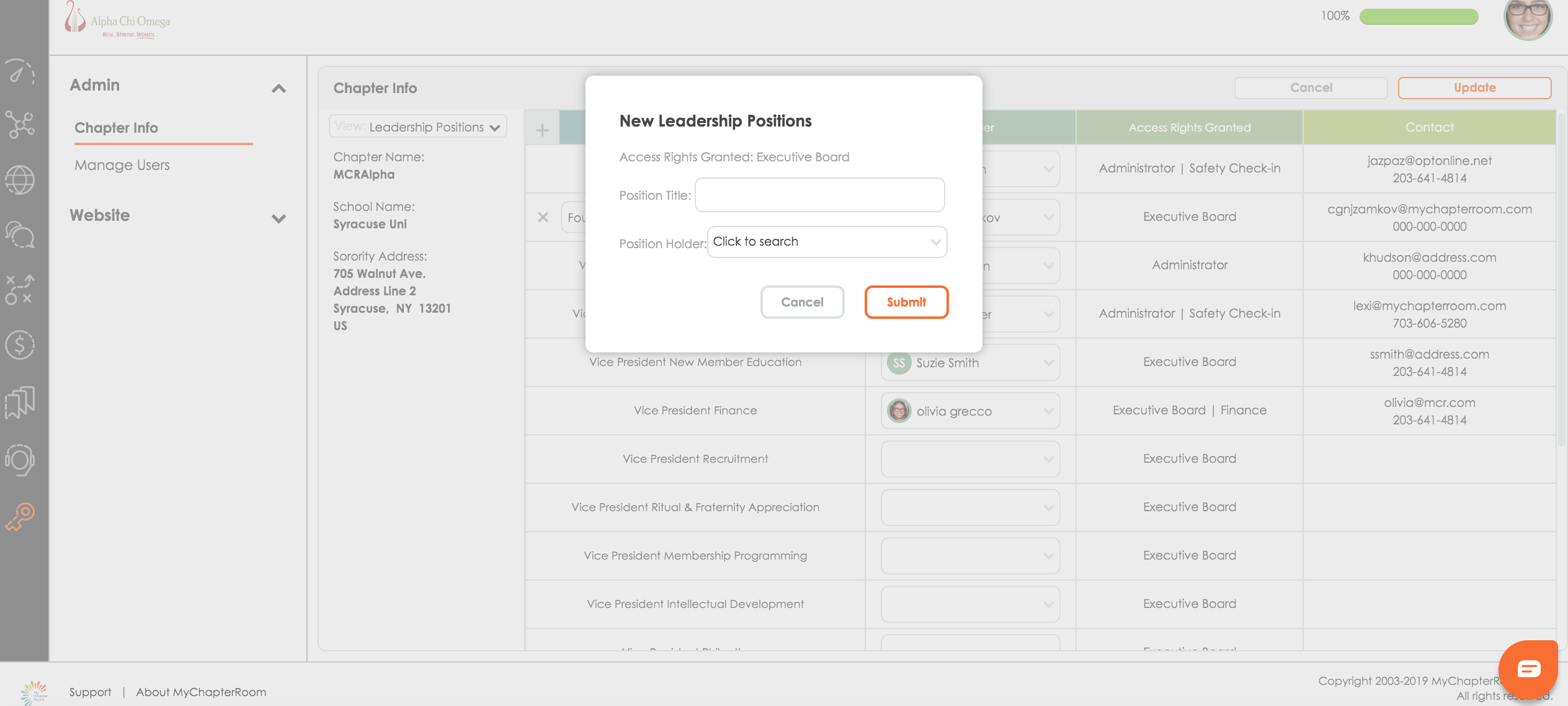Open the bookmarks documents sidebar icon
1568x706 pixels.
pyautogui.click(x=20, y=403)
